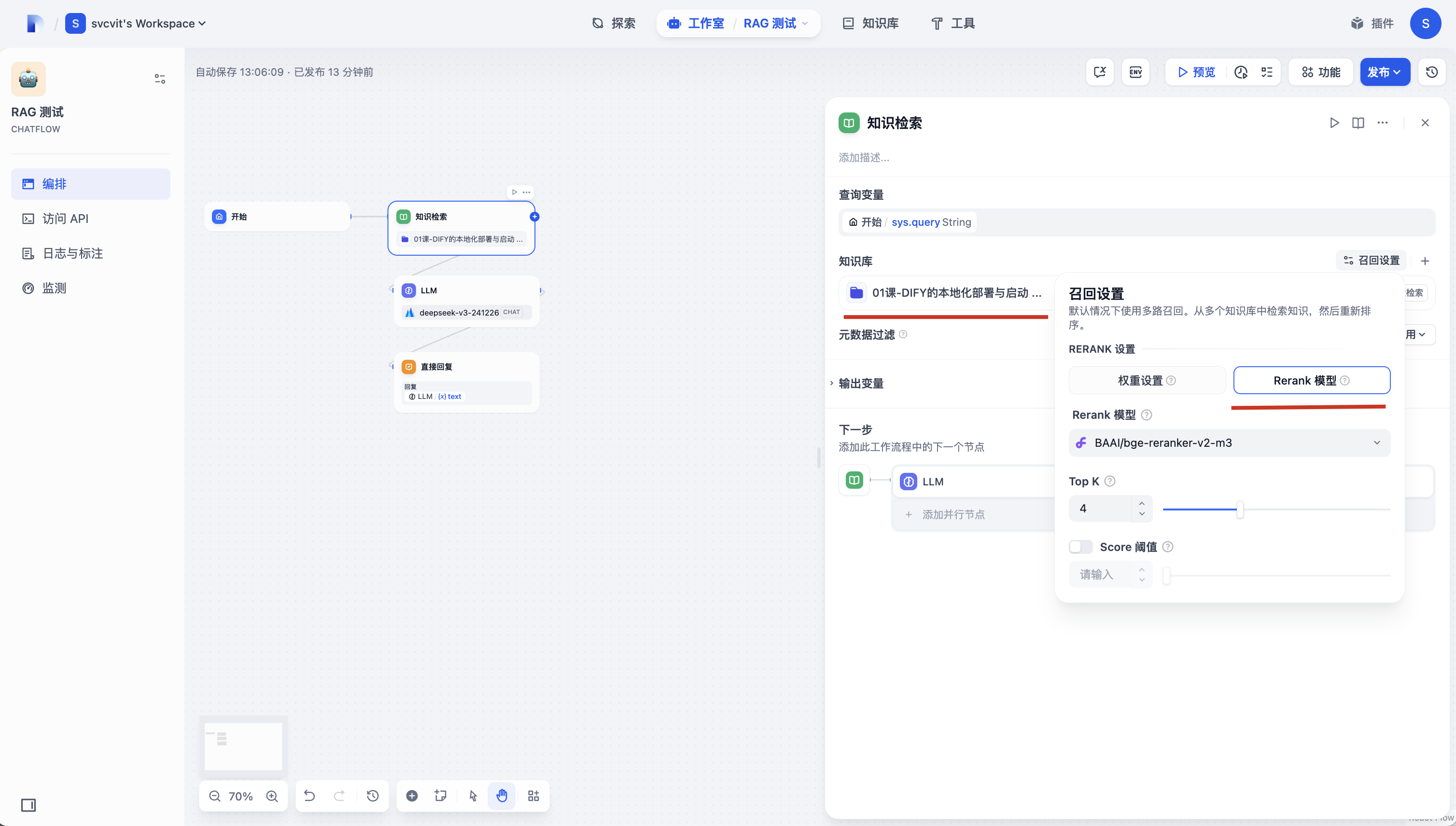
Task: Click the undo arrow in bottom toolbar
Action: (x=309, y=796)
